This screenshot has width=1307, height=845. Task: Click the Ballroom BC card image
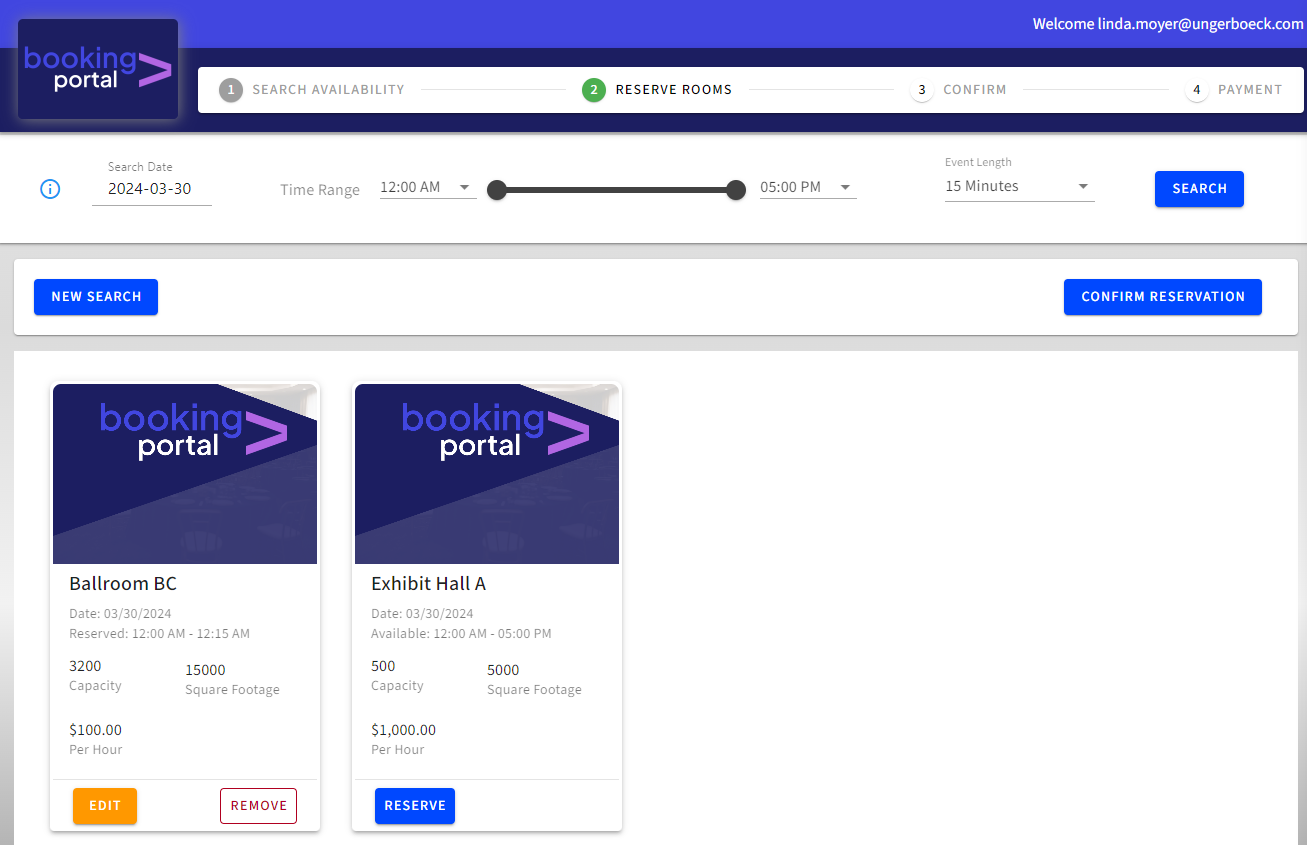185,474
